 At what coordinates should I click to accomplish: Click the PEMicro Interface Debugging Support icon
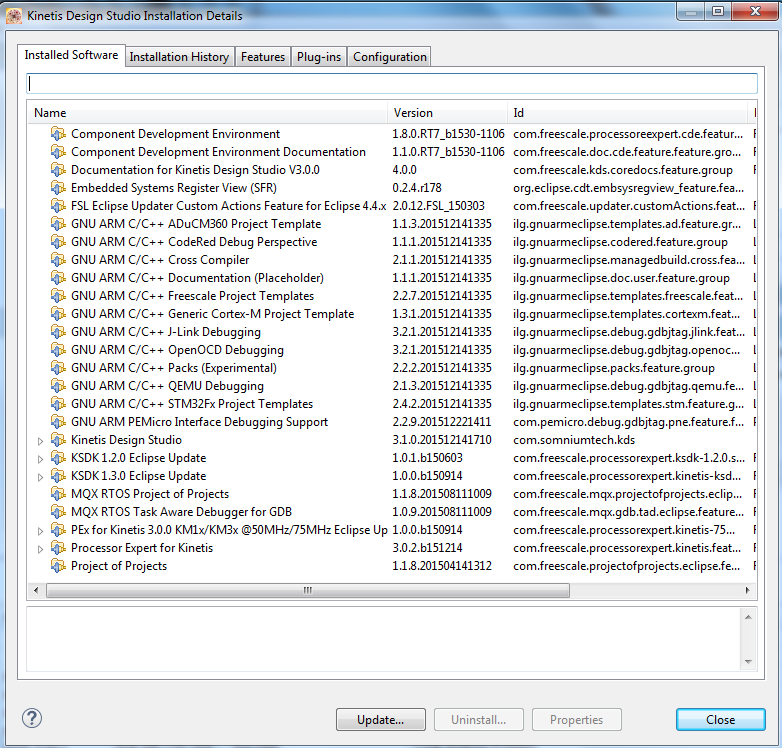58,421
